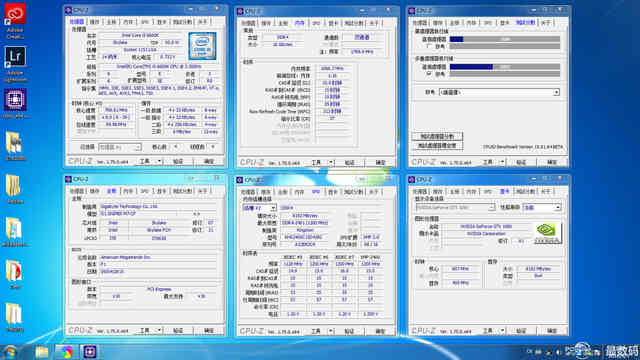
Task: Click title-bar icon of the GeForce graphics CPU-Z window
Action: click(411, 180)
